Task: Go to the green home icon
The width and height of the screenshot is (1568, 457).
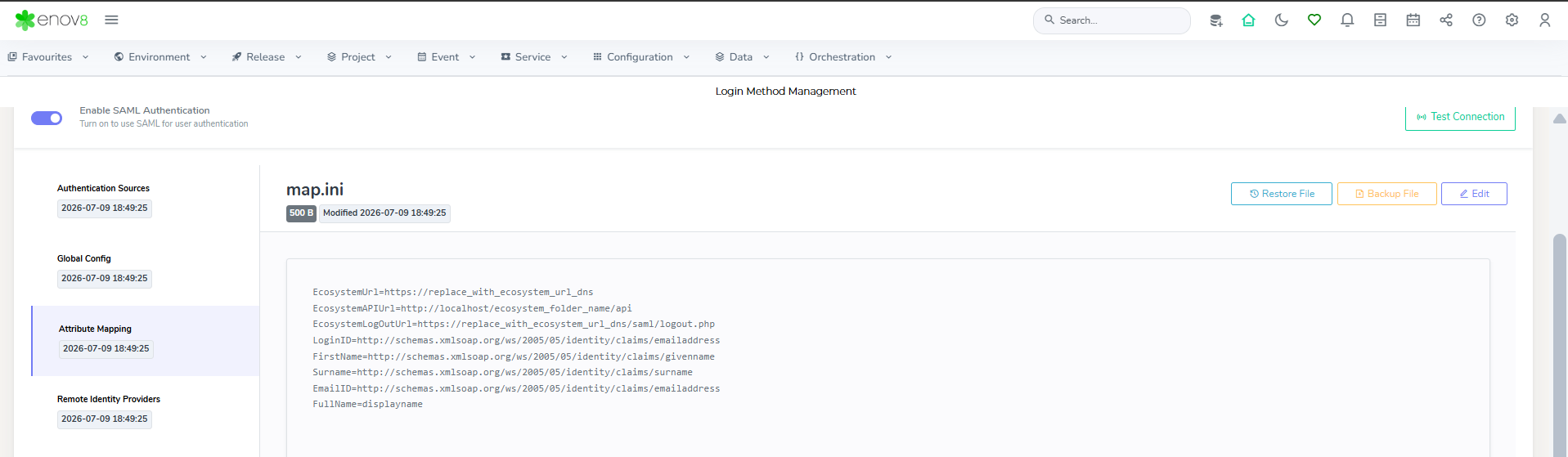Action: (1248, 20)
